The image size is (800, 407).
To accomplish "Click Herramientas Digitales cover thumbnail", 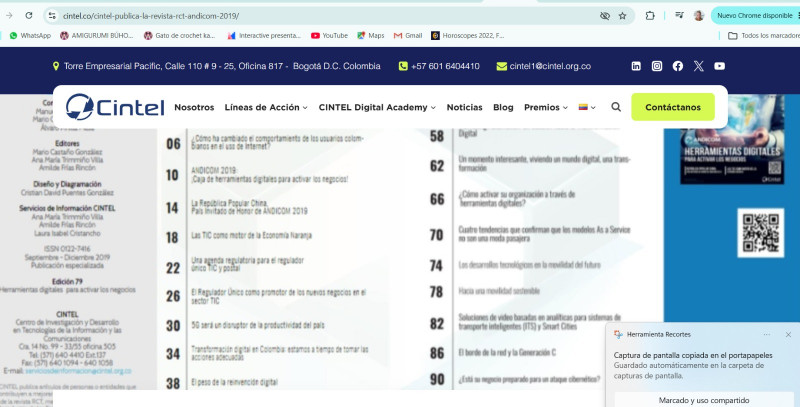I will [732, 139].
